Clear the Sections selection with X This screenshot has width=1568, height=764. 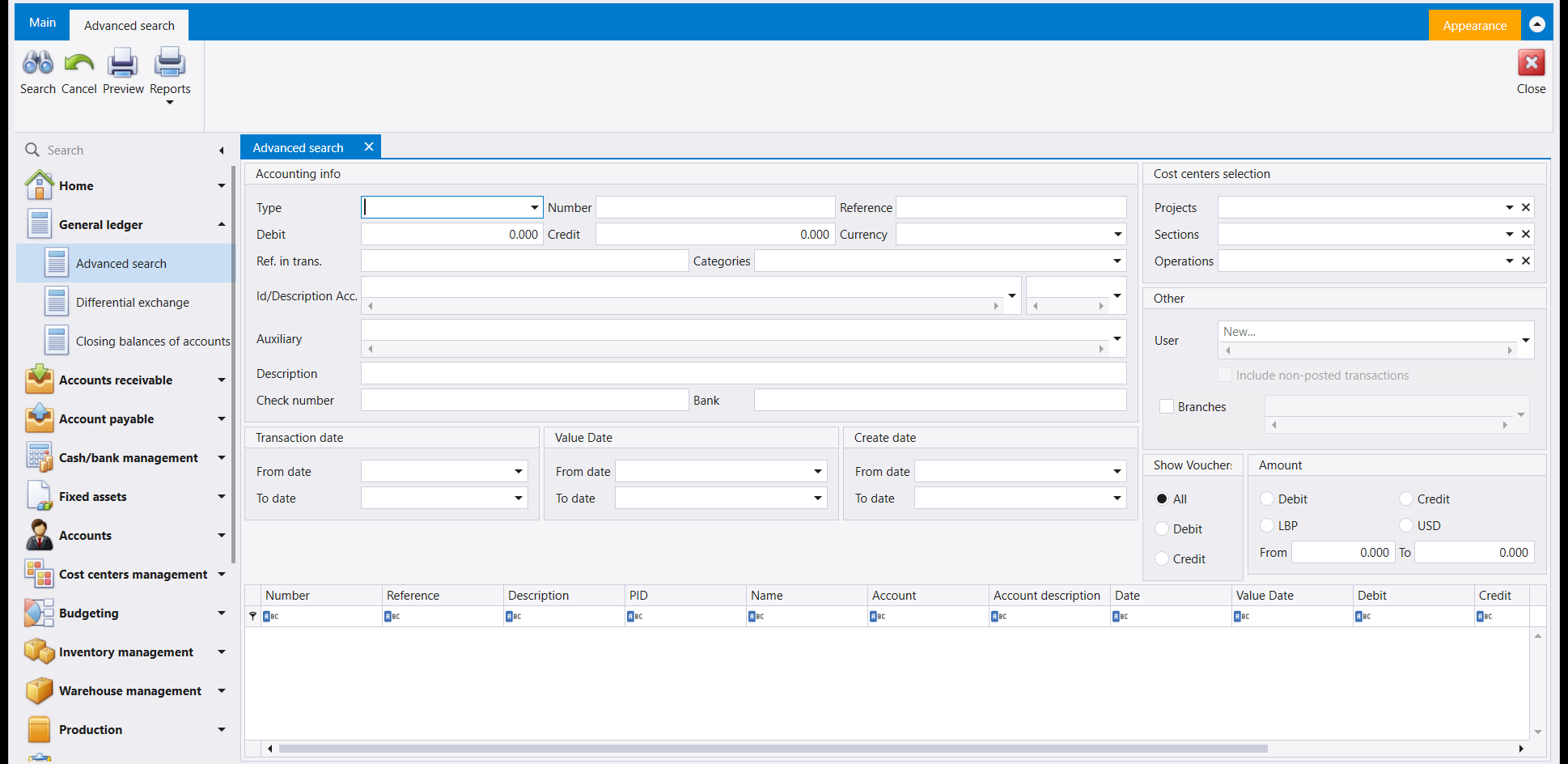1526,234
